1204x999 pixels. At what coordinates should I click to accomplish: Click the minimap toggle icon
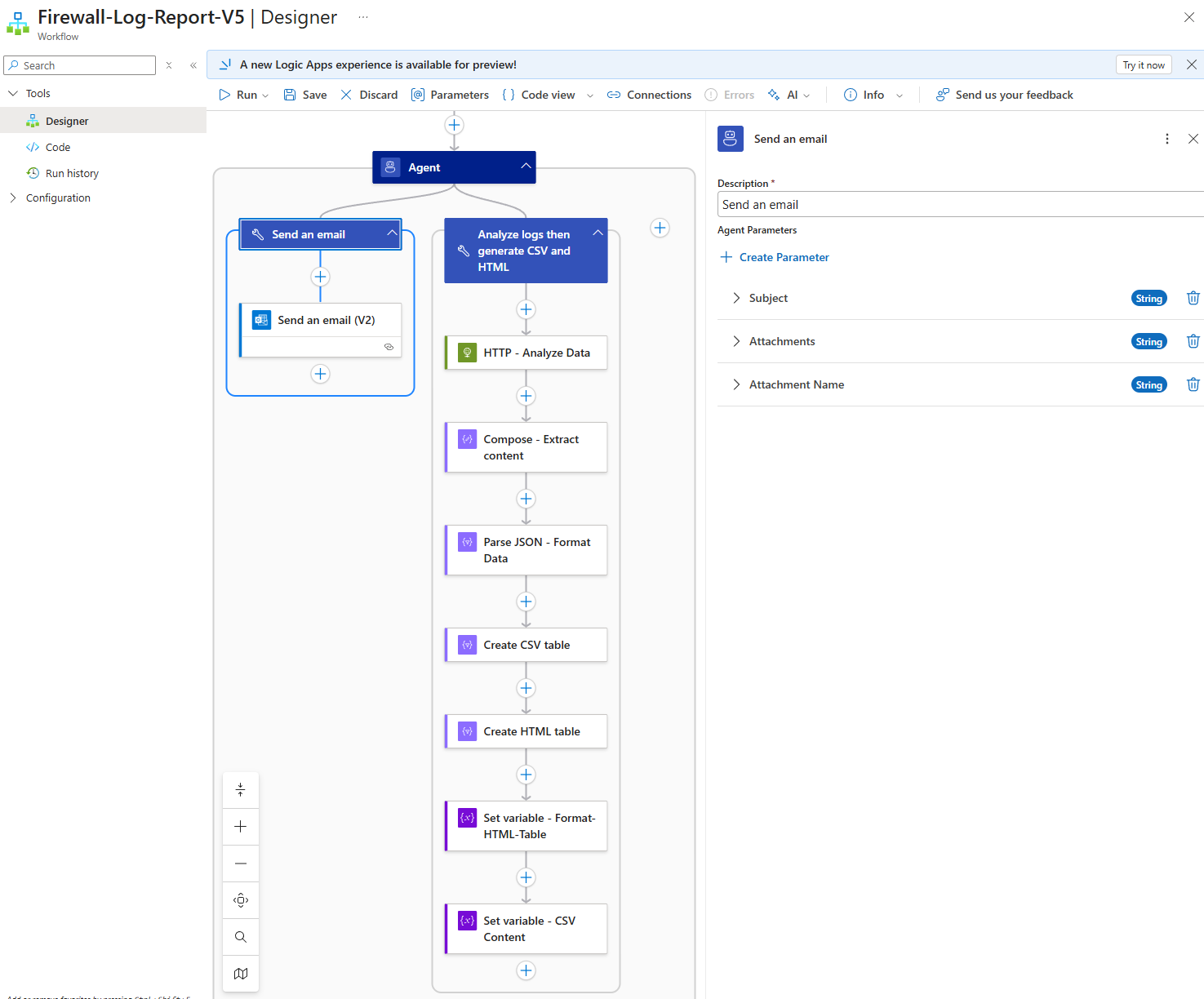tap(241, 973)
